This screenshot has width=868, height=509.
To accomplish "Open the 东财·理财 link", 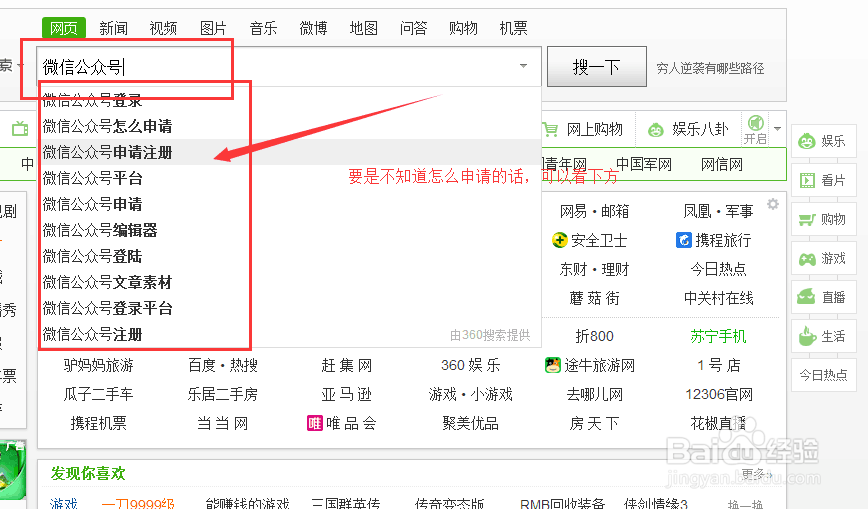I will point(595,269).
